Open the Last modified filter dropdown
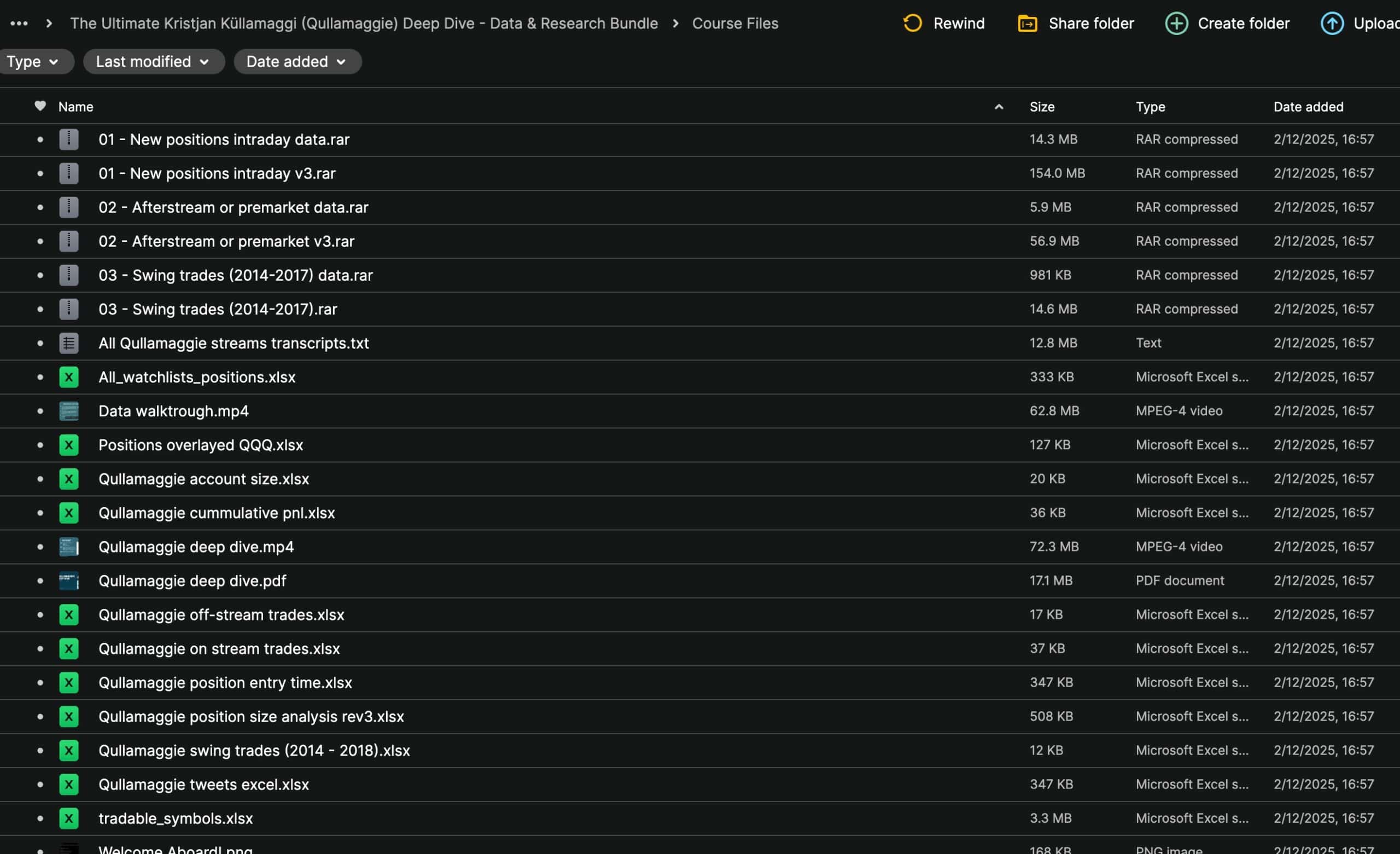Image resolution: width=1400 pixels, height=854 pixels. [154, 61]
